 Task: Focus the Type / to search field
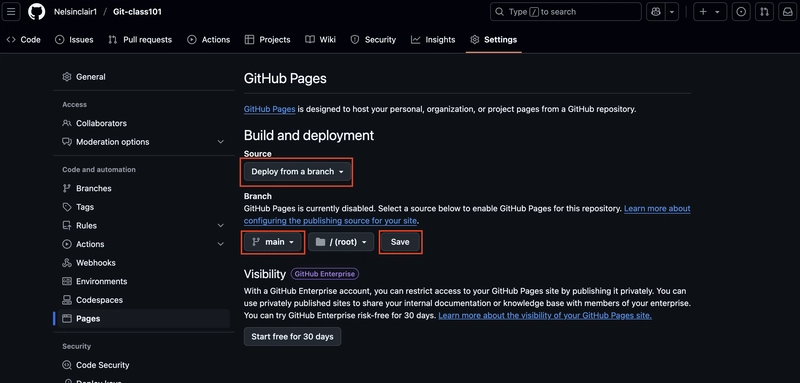click(x=565, y=11)
